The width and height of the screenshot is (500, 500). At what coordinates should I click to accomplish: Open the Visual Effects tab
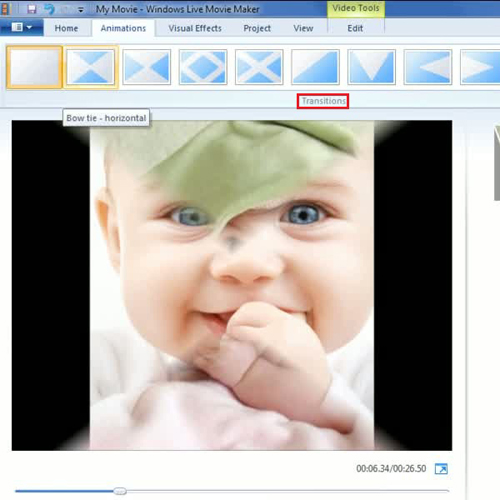click(195, 28)
